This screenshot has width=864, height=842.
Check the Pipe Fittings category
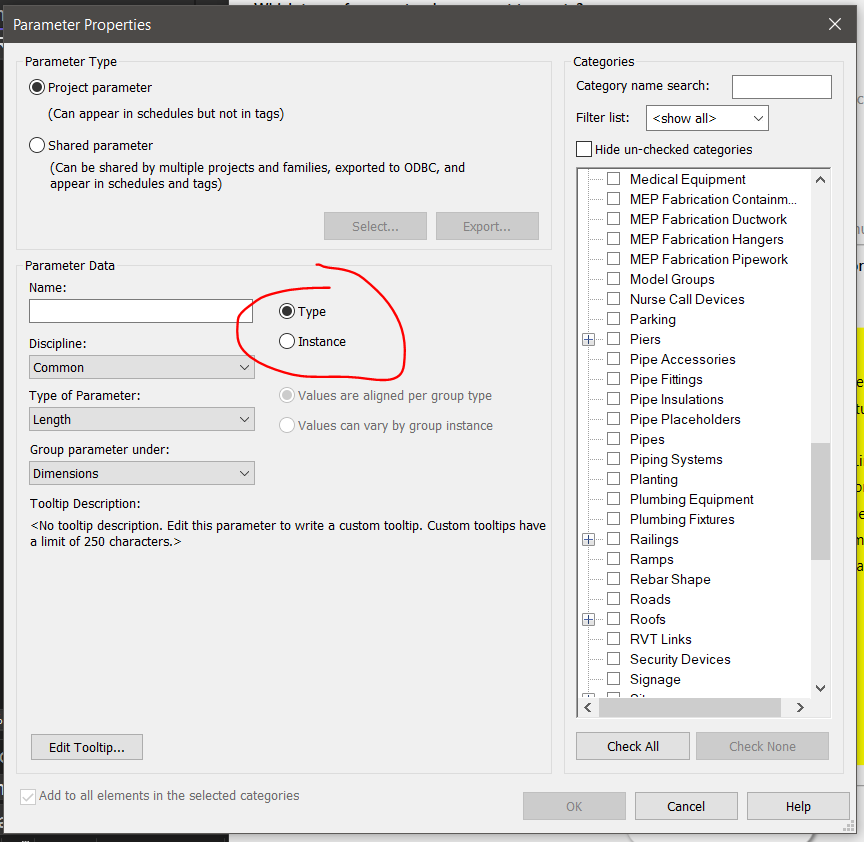(613, 379)
